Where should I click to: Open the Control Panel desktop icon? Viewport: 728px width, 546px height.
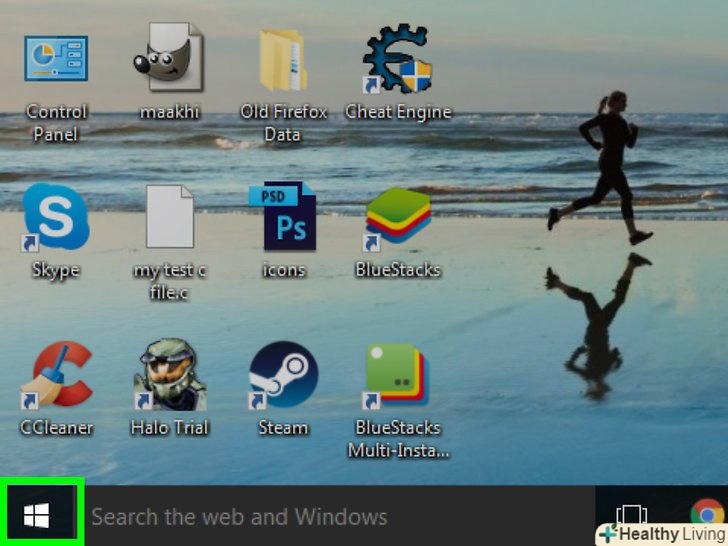click(x=56, y=58)
